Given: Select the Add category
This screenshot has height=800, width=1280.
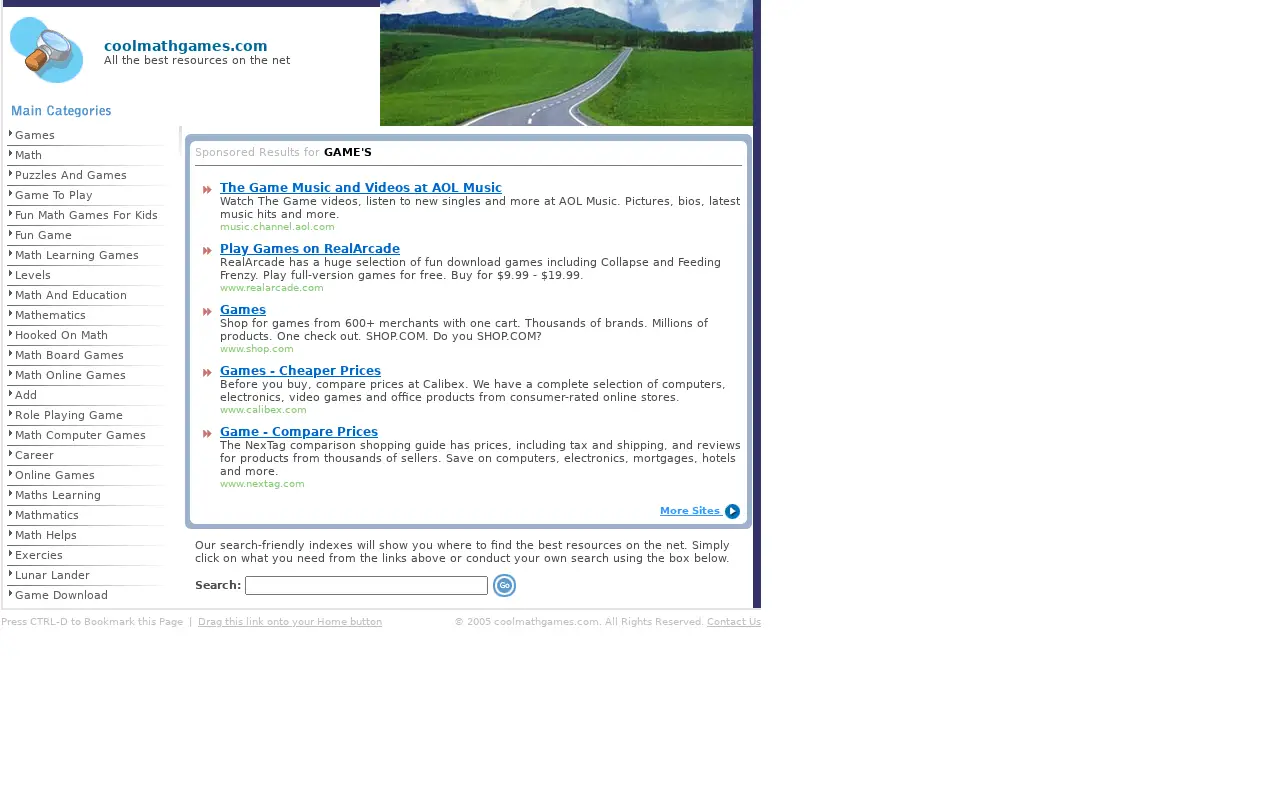Looking at the screenshot, I should click(26, 396).
